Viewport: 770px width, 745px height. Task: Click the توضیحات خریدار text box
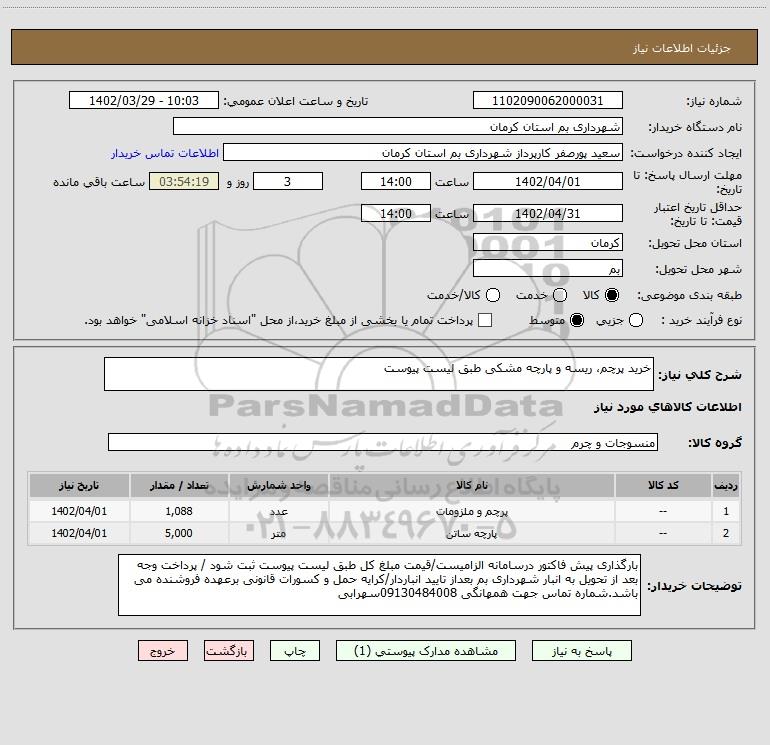pyautogui.click(x=379, y=585)
